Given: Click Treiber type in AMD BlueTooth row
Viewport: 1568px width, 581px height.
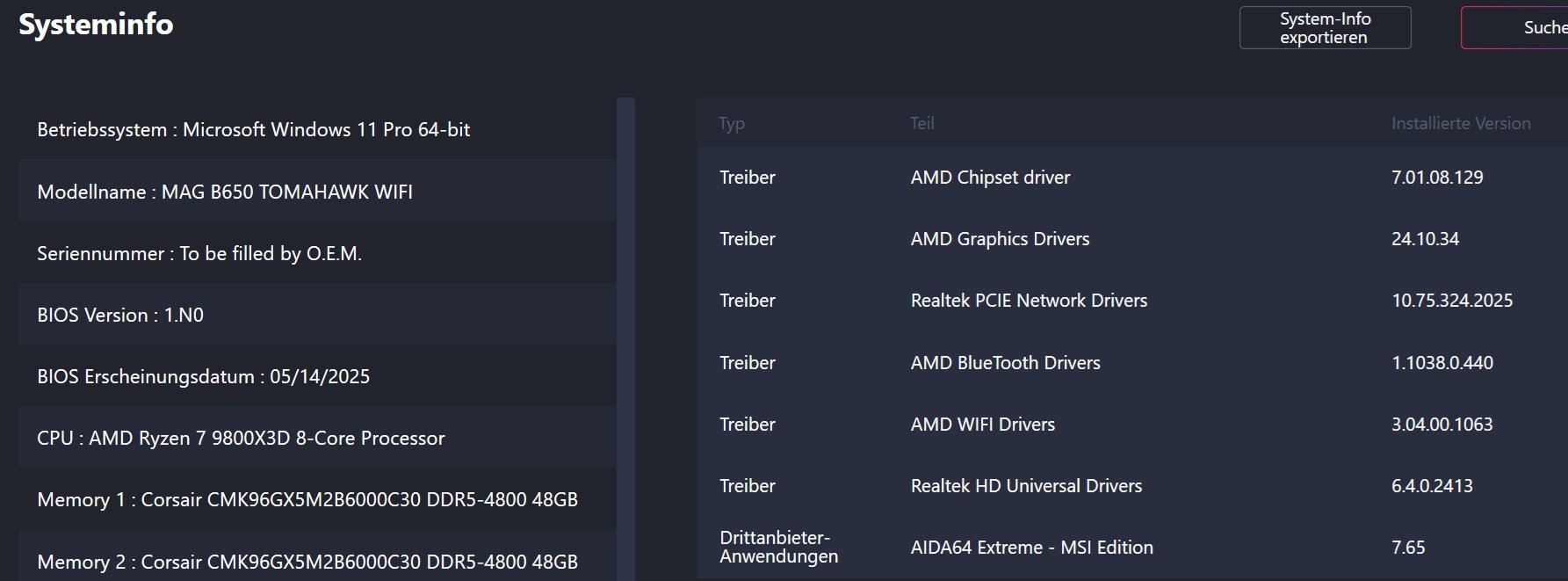Looking at the screenshot, I should pyautogui.click(x=748, y=362).
